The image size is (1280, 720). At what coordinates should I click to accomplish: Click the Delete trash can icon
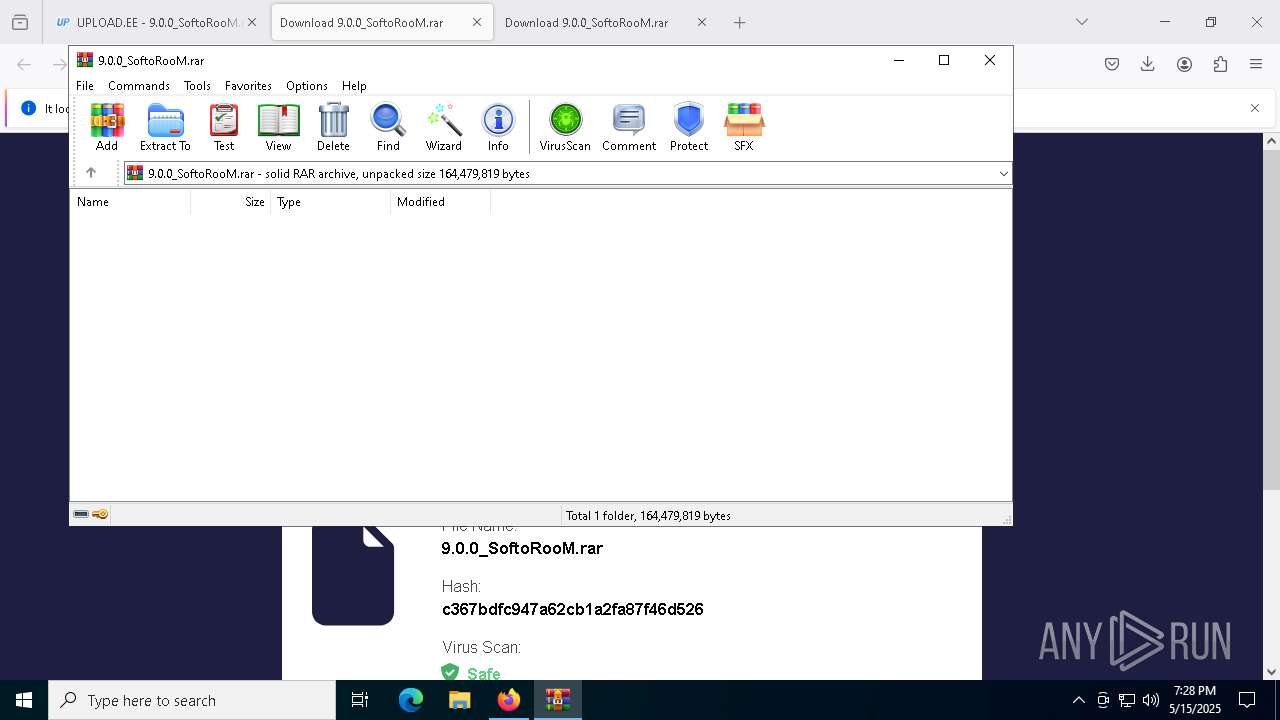[333, 126]
